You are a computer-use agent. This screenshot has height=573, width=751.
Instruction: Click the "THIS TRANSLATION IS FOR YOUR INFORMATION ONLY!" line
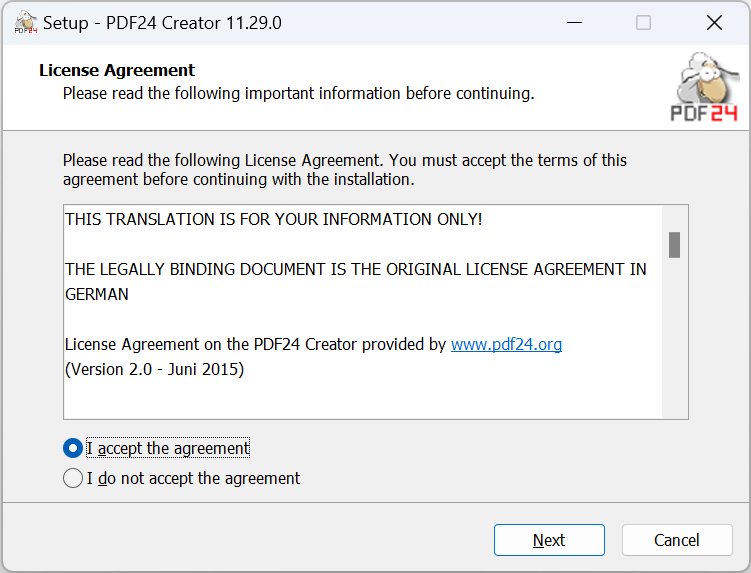tap(273, 219)
